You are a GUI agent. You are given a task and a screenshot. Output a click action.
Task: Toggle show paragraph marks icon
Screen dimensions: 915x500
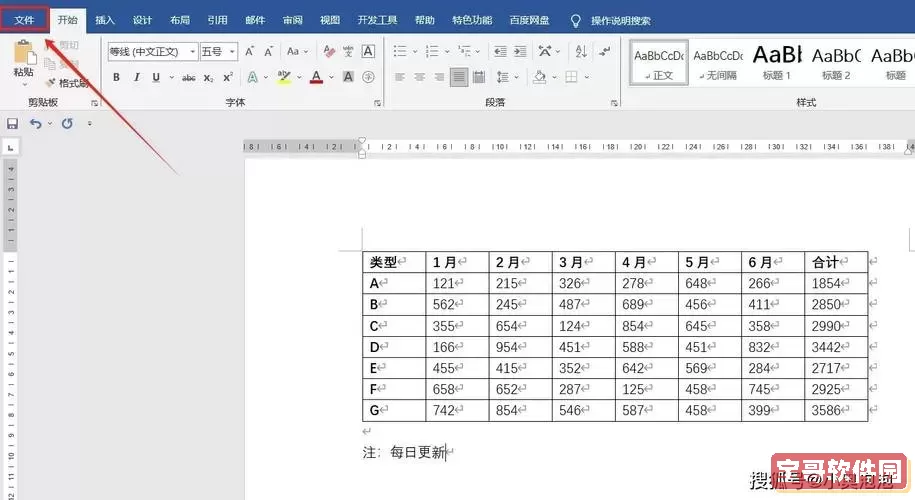605,51
